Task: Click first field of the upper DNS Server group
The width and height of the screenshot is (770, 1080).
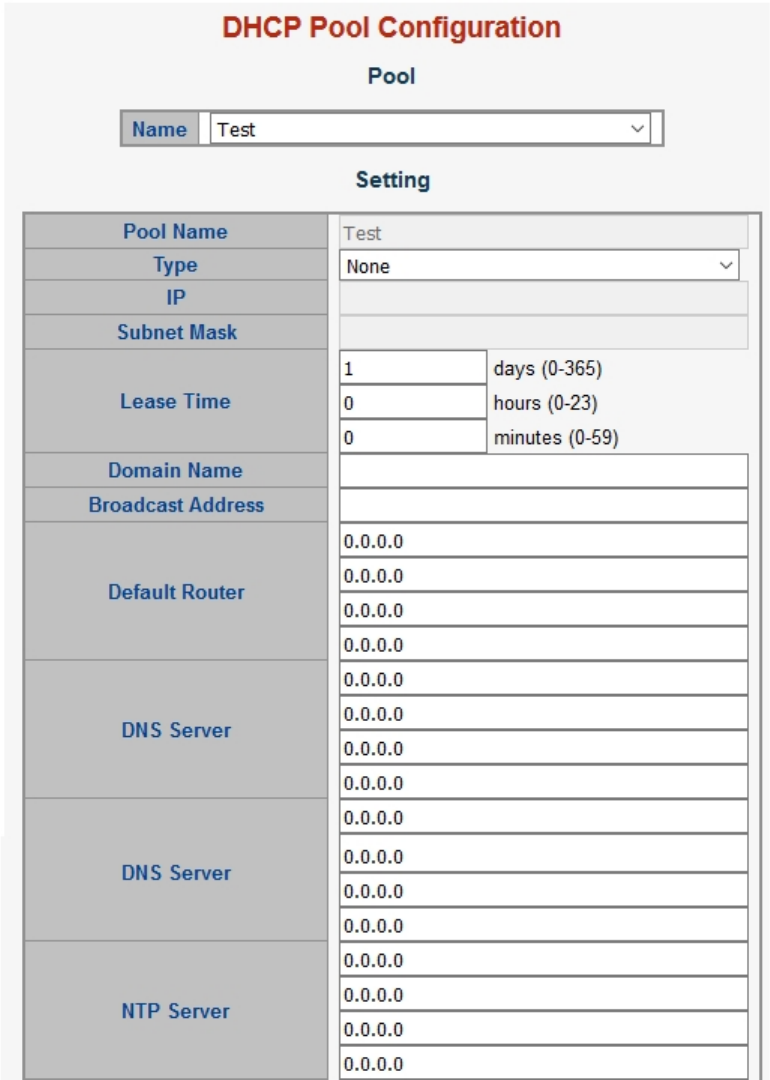Action: tap(543, 679)
